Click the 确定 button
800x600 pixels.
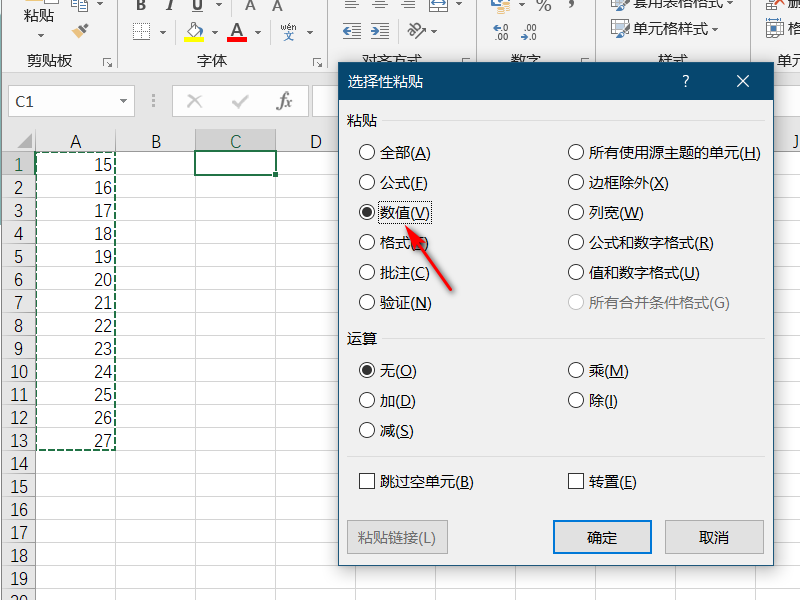click(x=601, y=537)
